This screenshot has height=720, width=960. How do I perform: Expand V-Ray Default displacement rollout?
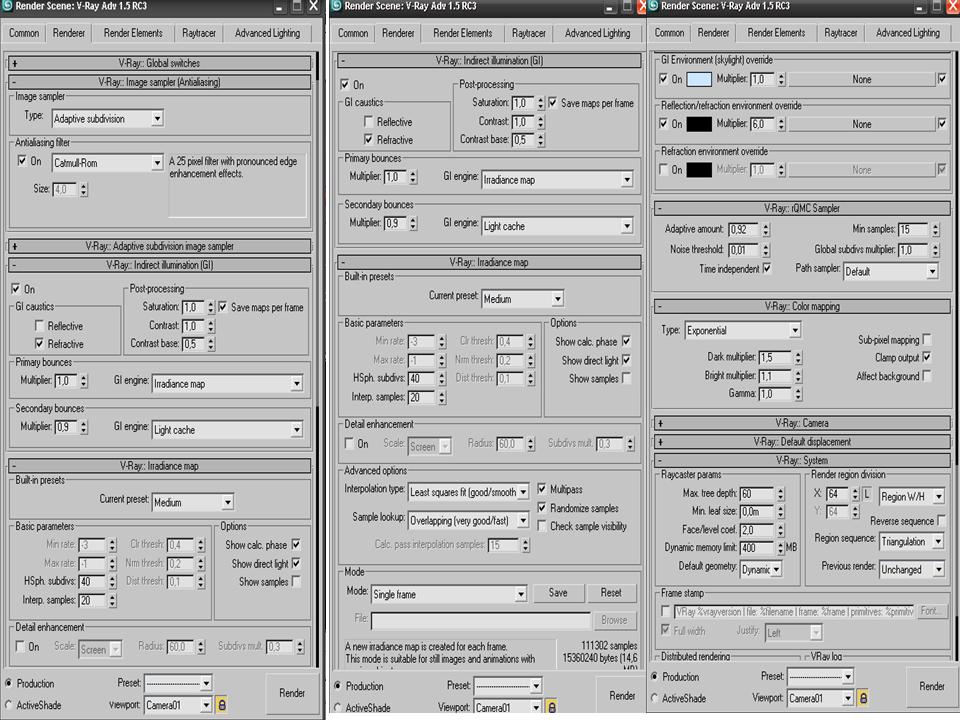pyautogui.click(x=802, y=441)
